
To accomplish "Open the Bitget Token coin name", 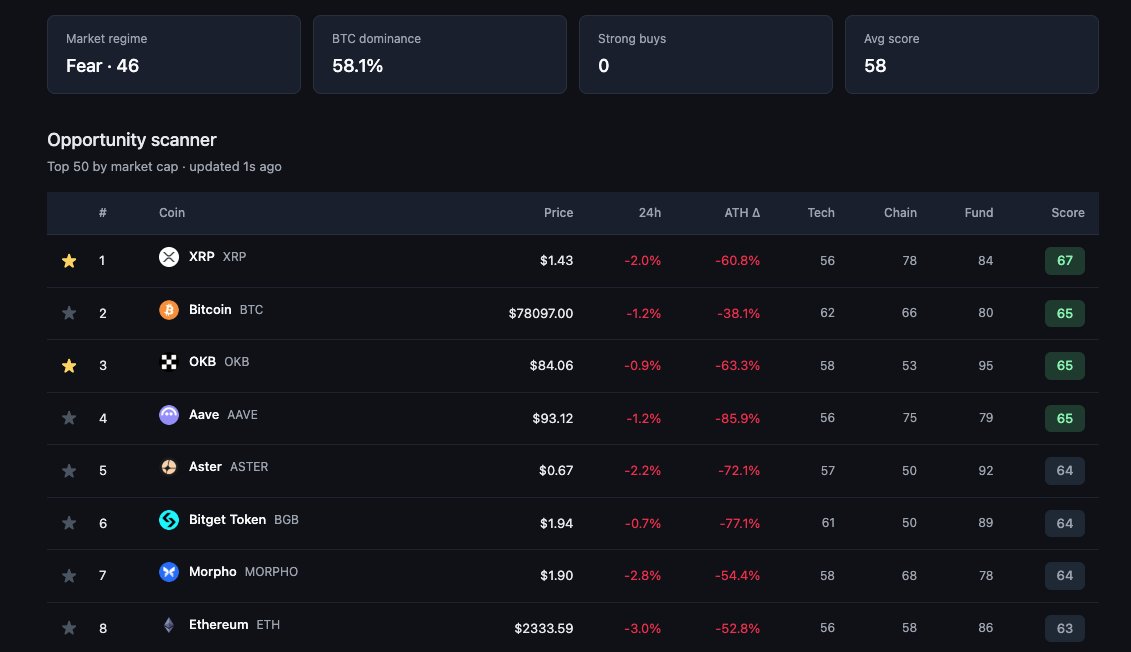I will click(227, 519).
